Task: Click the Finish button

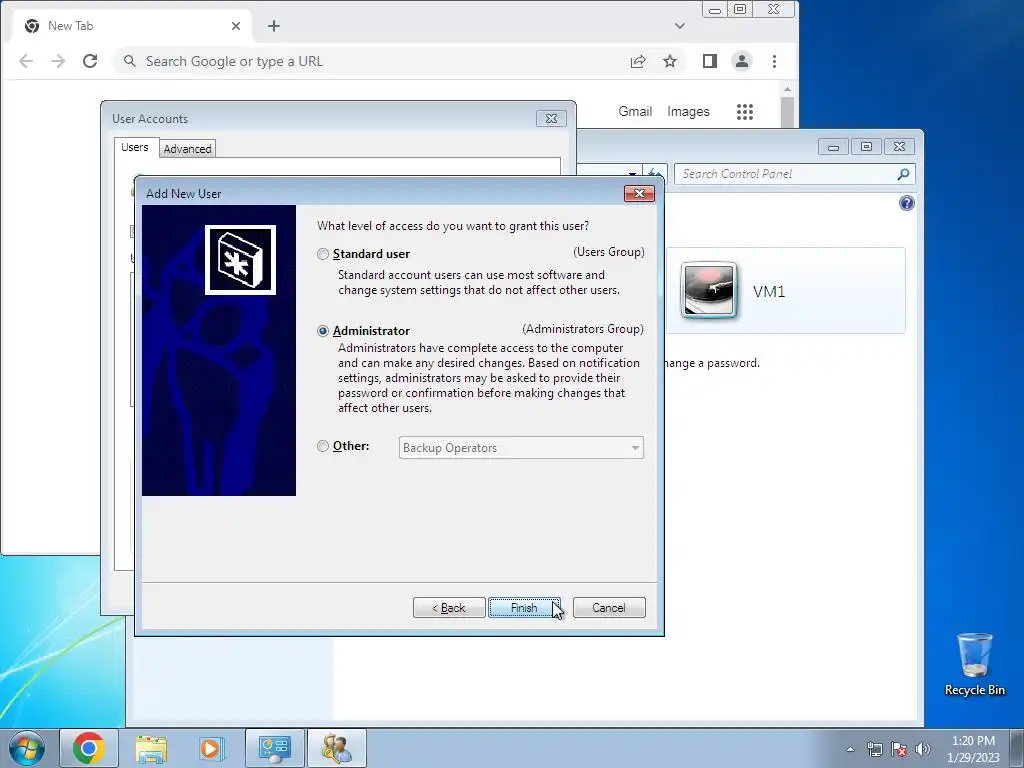Action: tap(524, 608)
